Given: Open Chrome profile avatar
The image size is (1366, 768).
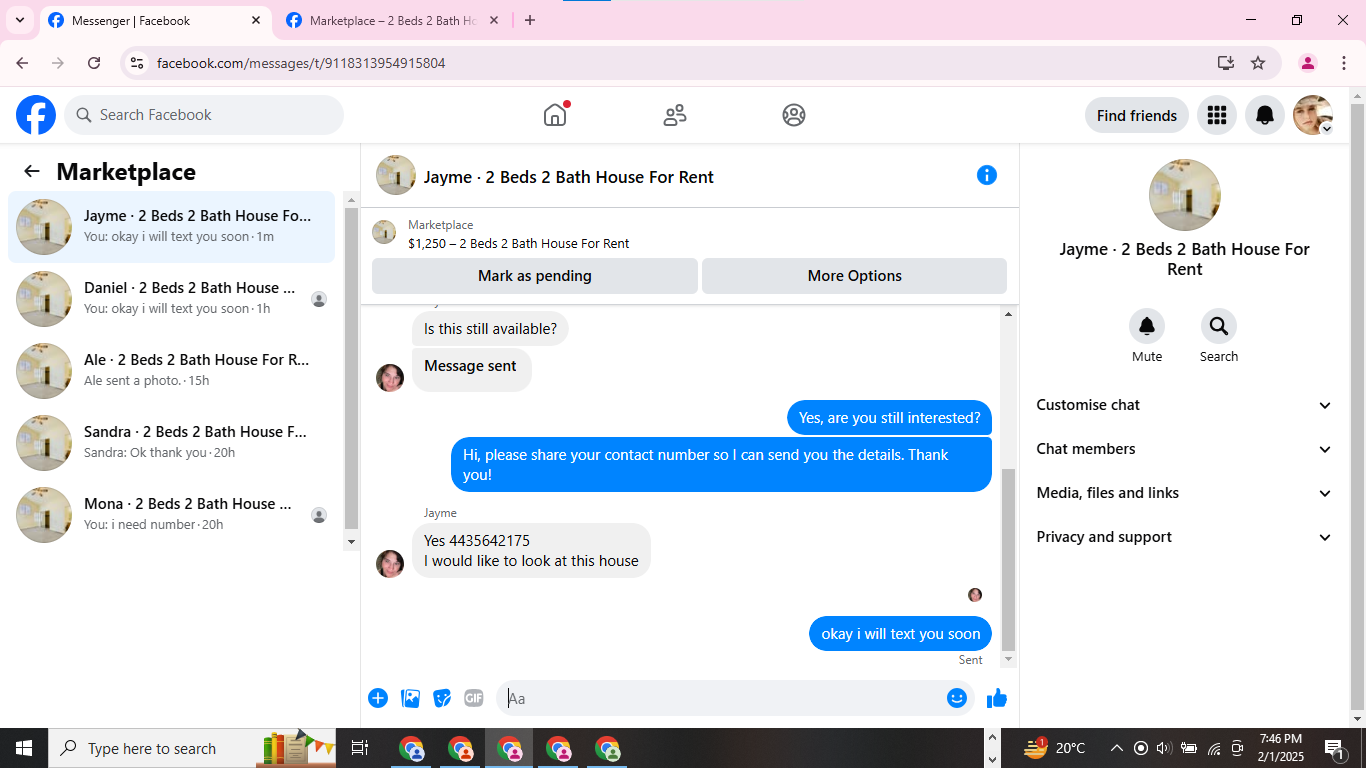Looking at the screenshot, I should point(1308,63).
